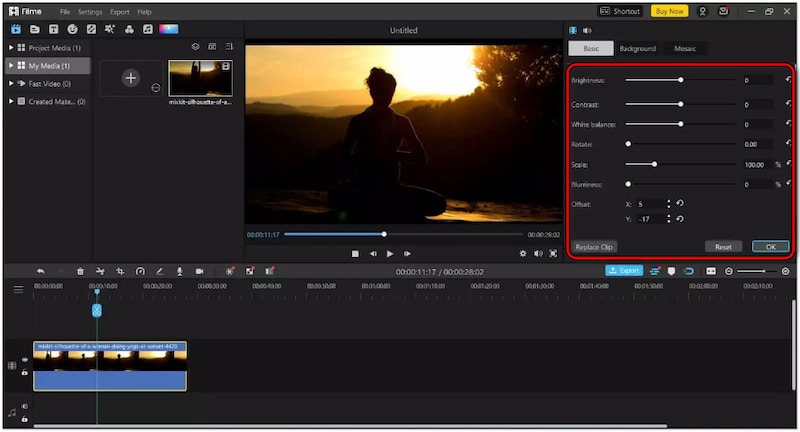Expand the Project Media tree item
The height and width of the screenshot is (432, 800).
click(x=11, y=48)
